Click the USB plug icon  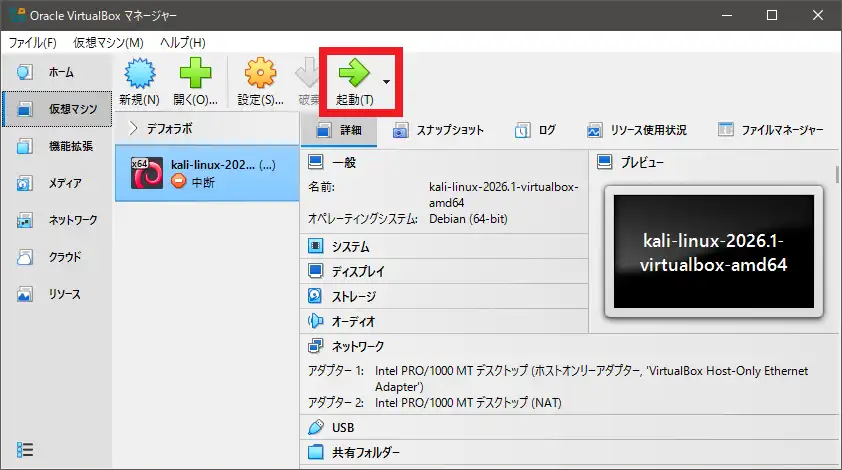pyautogui.click(x=316, y=427)
